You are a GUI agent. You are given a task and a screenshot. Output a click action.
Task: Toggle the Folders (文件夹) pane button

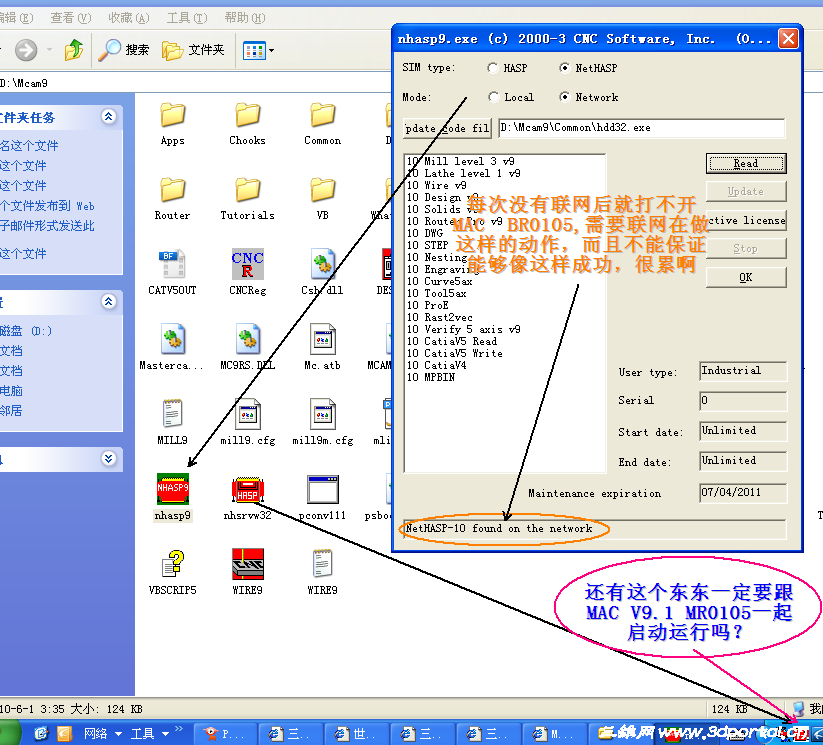pos(193,50)
